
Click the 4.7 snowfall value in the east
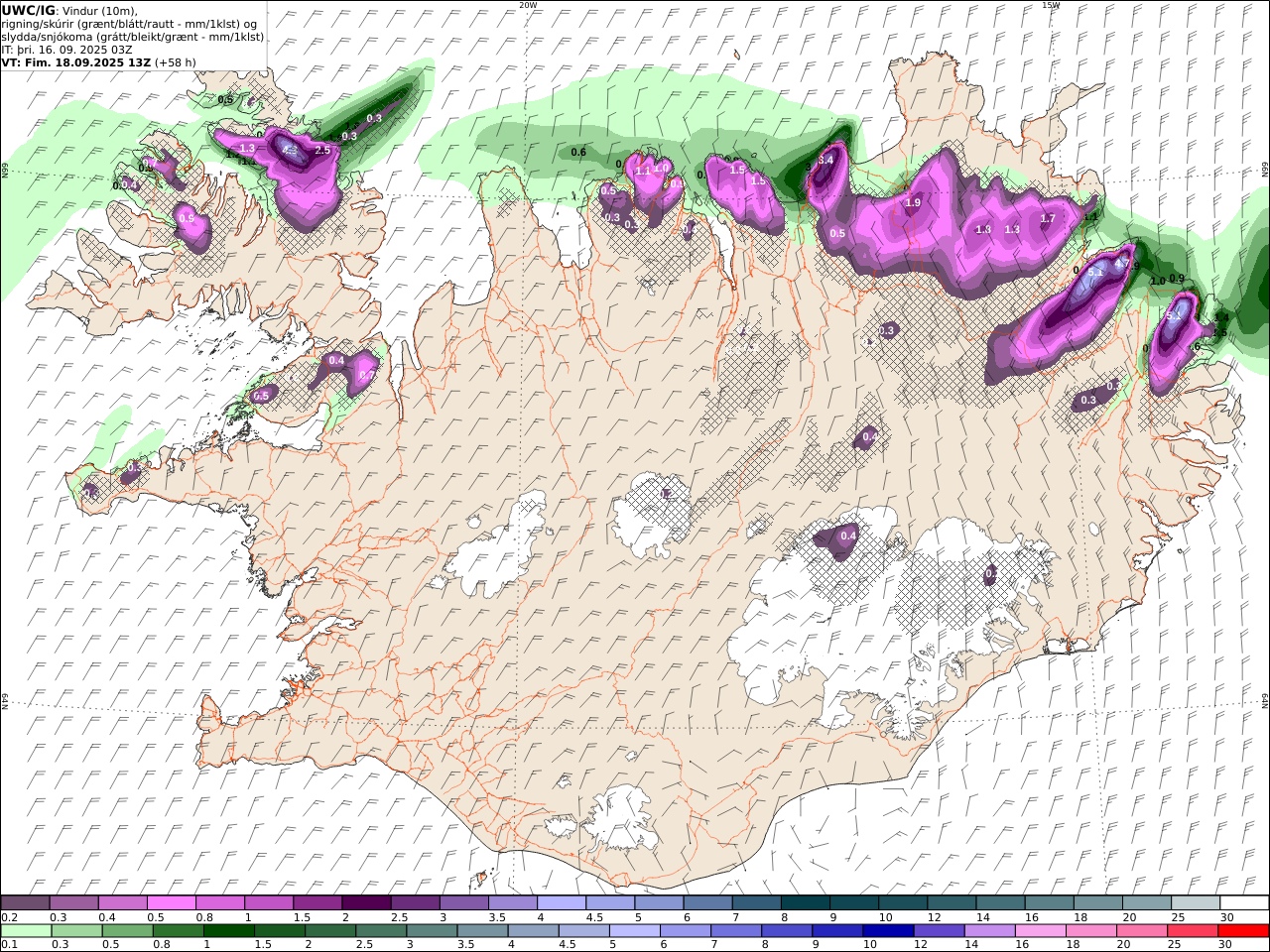point(1122,264)
